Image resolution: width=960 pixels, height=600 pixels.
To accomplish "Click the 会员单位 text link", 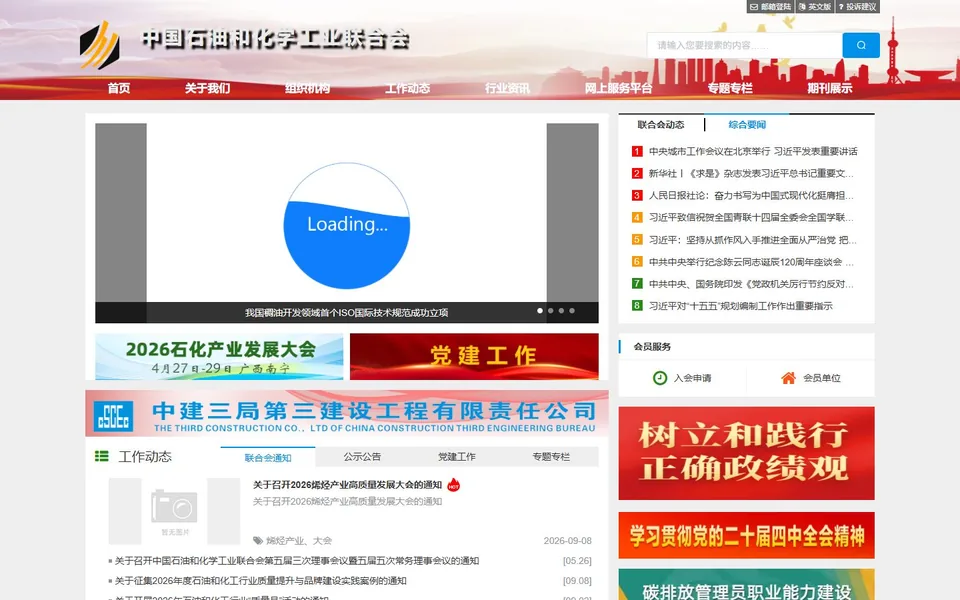I will [x=822, y=378].
